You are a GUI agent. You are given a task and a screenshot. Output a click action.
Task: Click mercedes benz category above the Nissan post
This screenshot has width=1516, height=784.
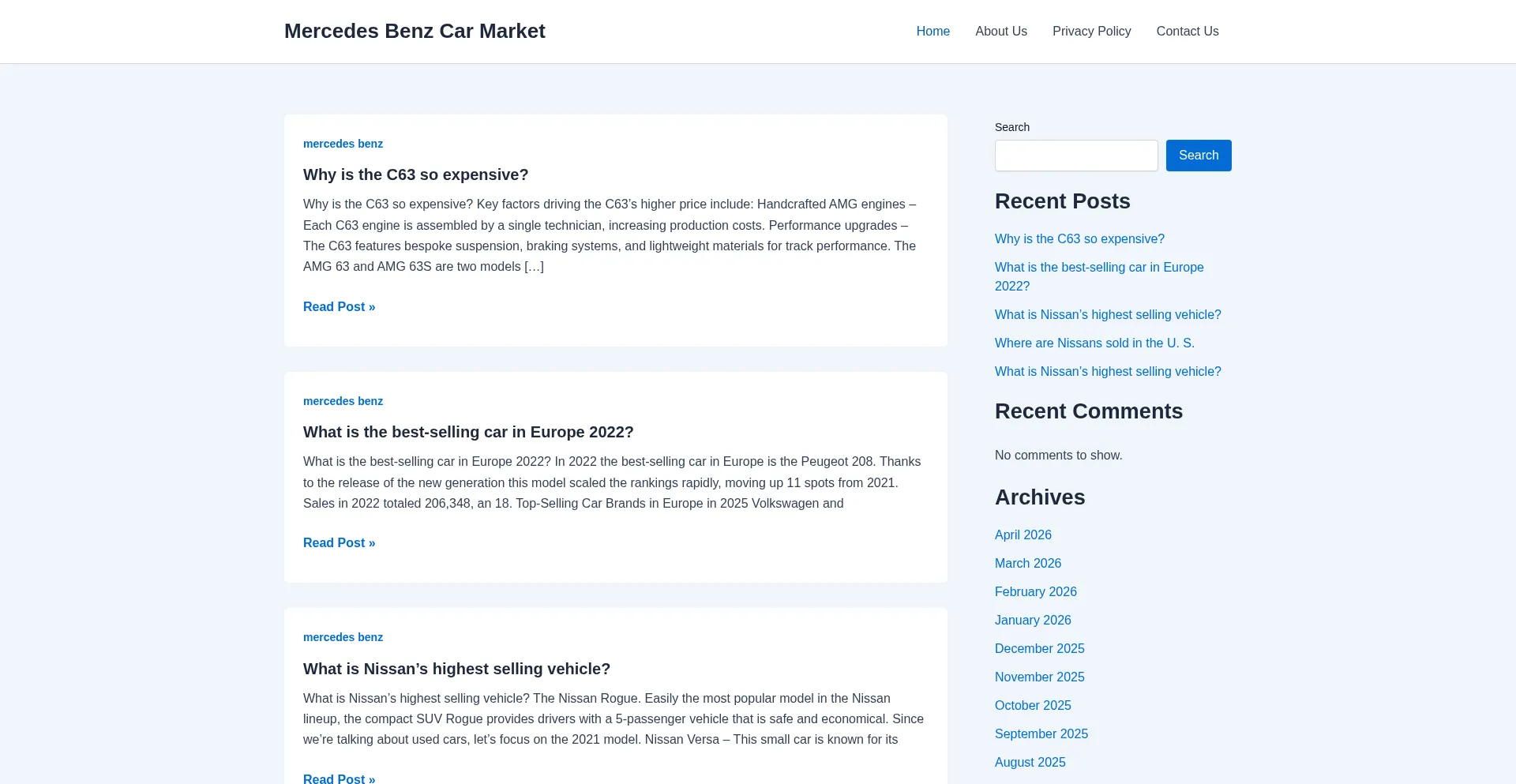(x=343, y=637)
